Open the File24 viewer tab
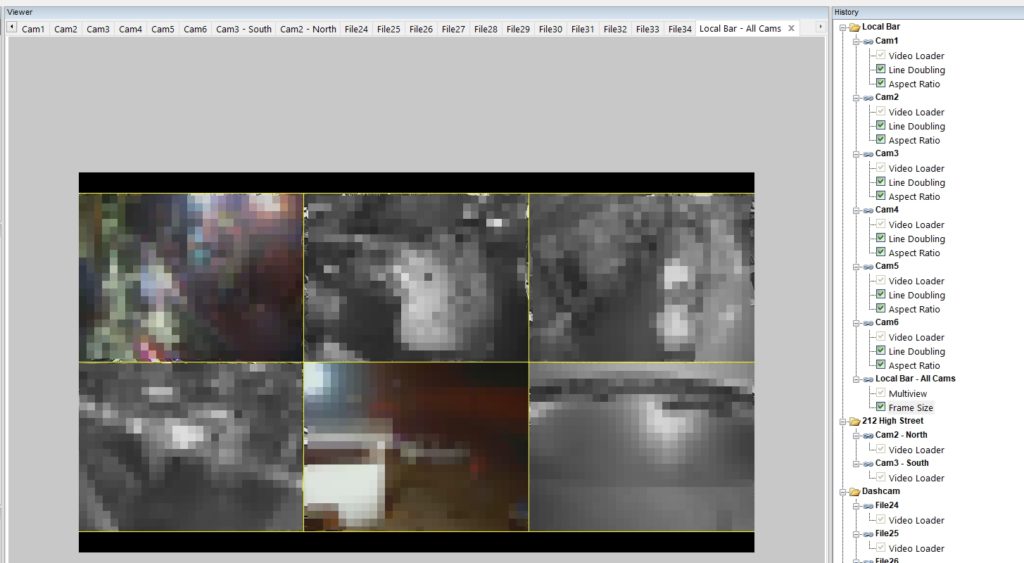 [356, 29]
